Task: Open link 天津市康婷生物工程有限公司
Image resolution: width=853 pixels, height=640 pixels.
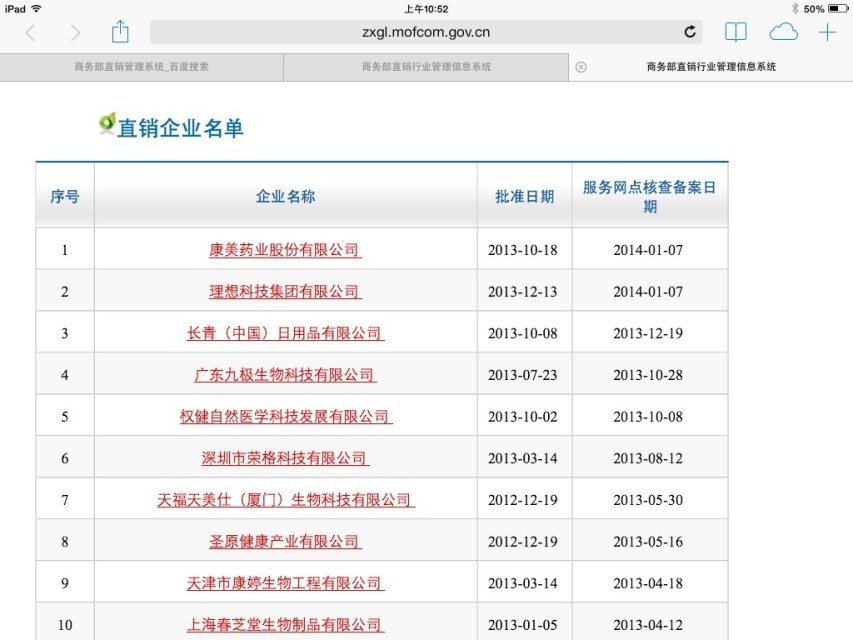Action: [285, 583]
